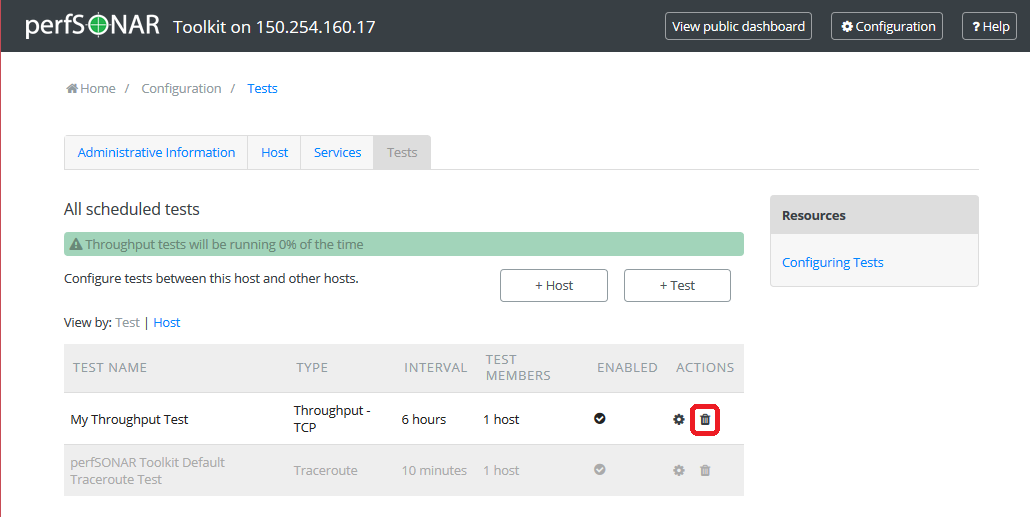
Task: Click the TEST NAME column header
Action: [x=110, y=368]
